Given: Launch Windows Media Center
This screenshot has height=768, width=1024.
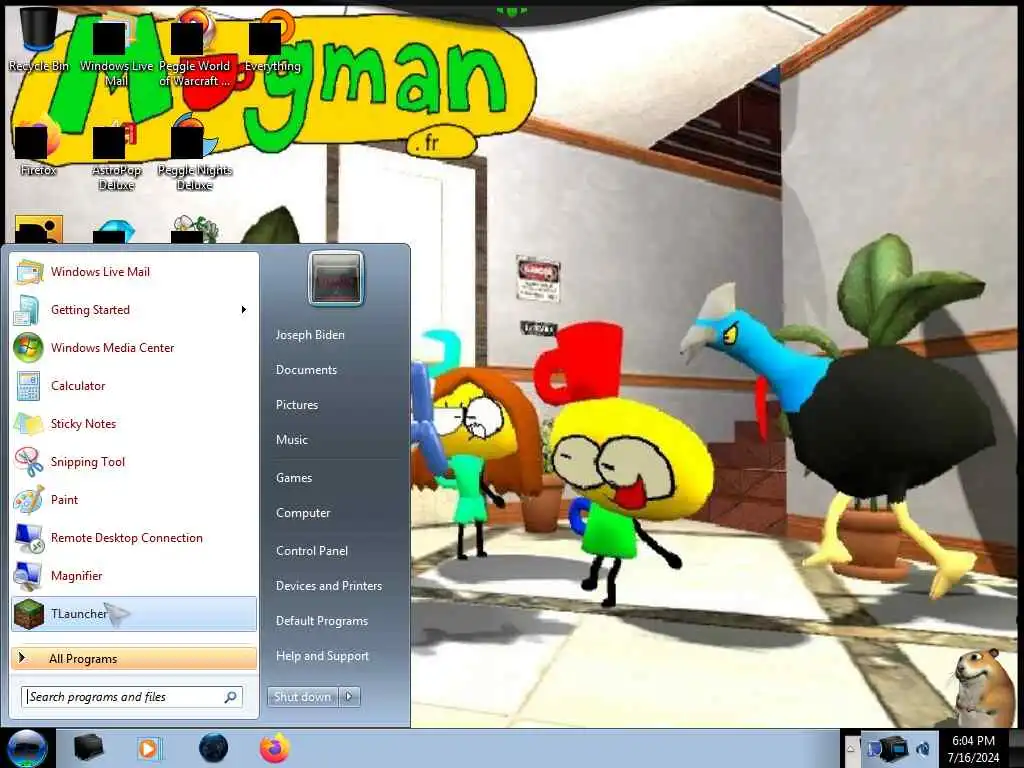Looking at the screenshot, I should click(134, 347).
